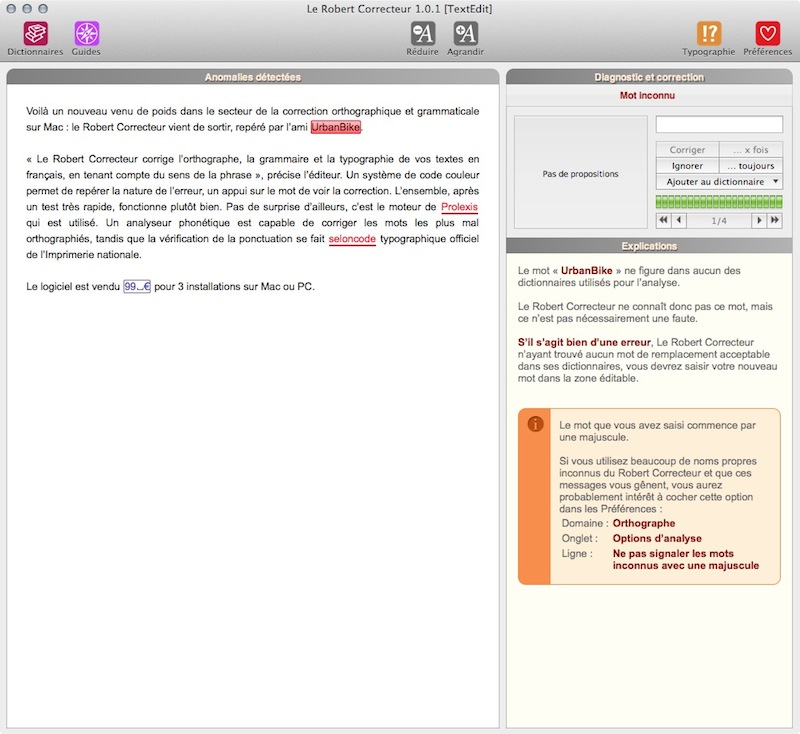
Task: Click the 'Pas de propositions' suggestions list
Action: click(581, 172)
